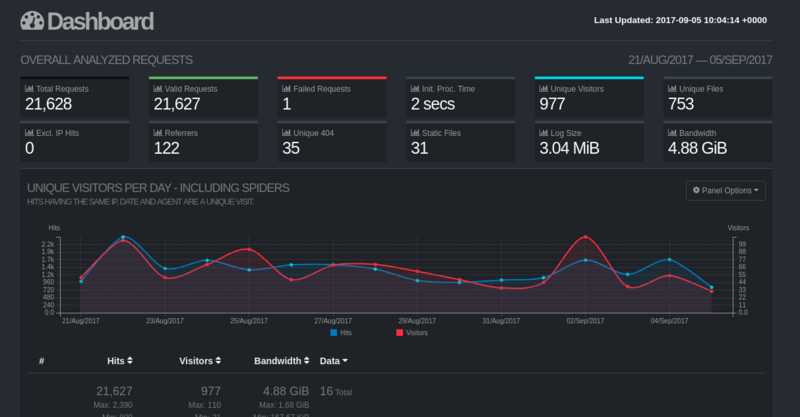Click the chart icon beside Valid Requests
The height and width of the screenshot is (417, 800).
pyautogui.click(x=157, y=89)
